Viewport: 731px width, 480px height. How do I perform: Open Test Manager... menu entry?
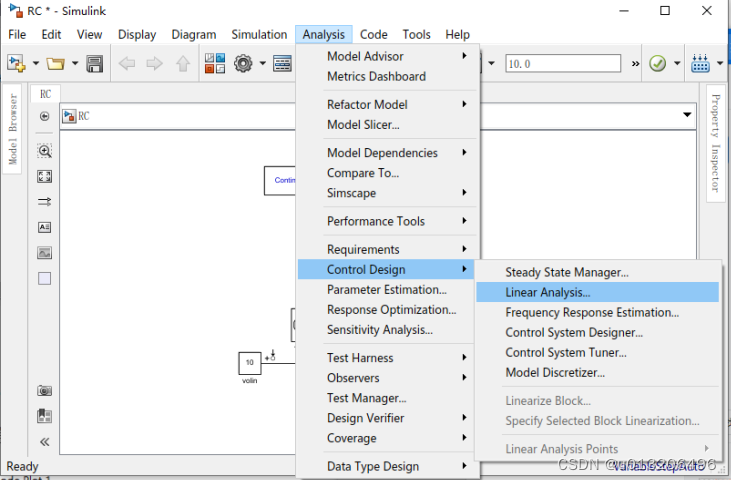point(388,398)
